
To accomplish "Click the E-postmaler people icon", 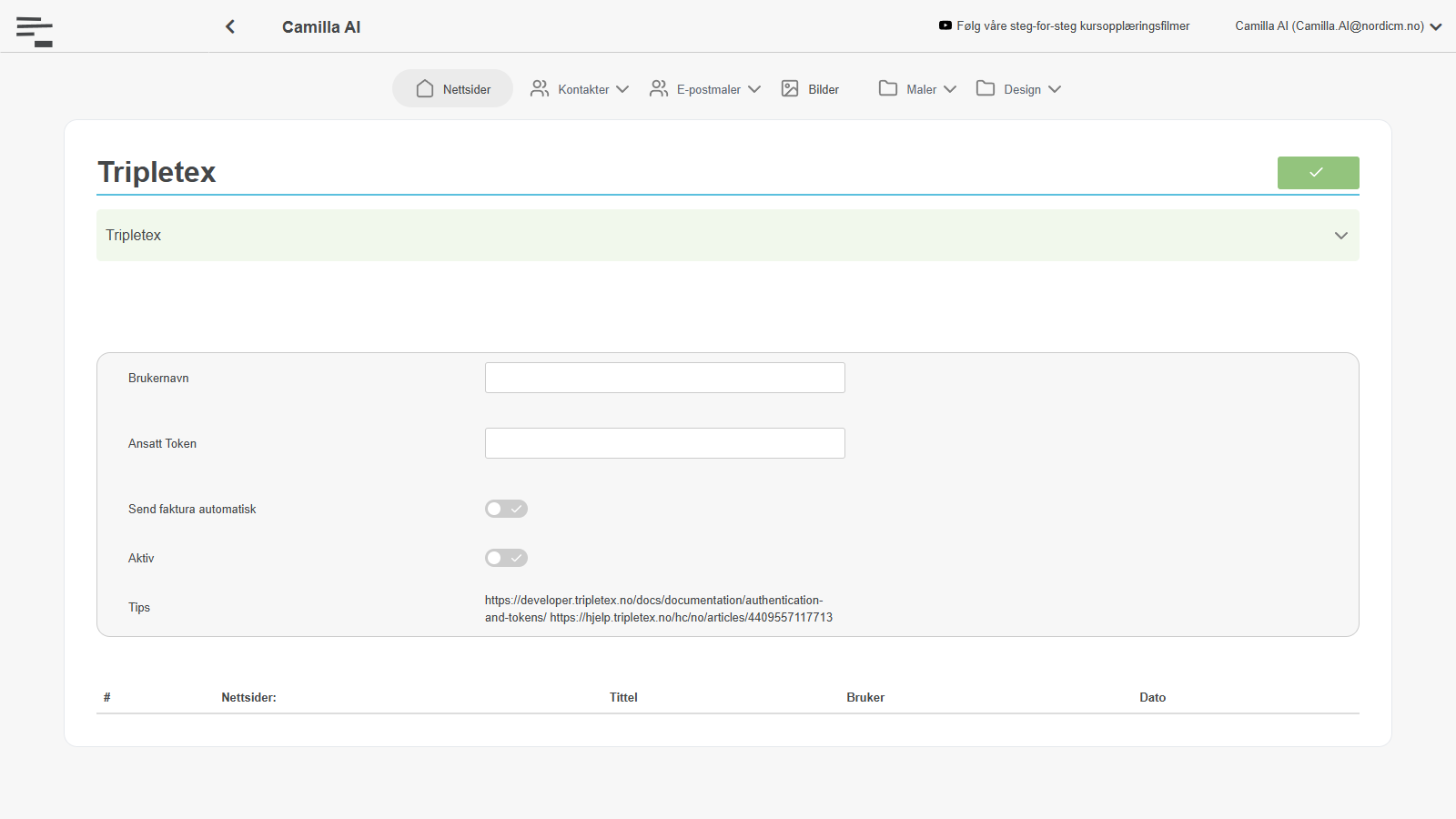I will tap(659, 88).
